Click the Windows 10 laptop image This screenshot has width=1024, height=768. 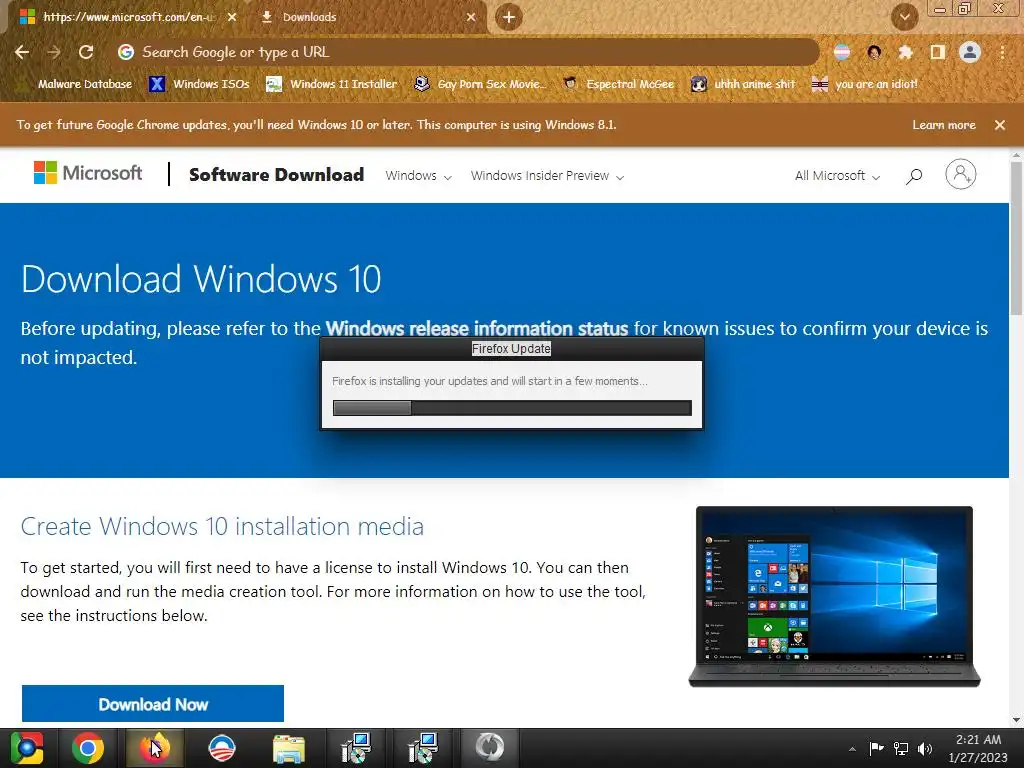point(835,596)
